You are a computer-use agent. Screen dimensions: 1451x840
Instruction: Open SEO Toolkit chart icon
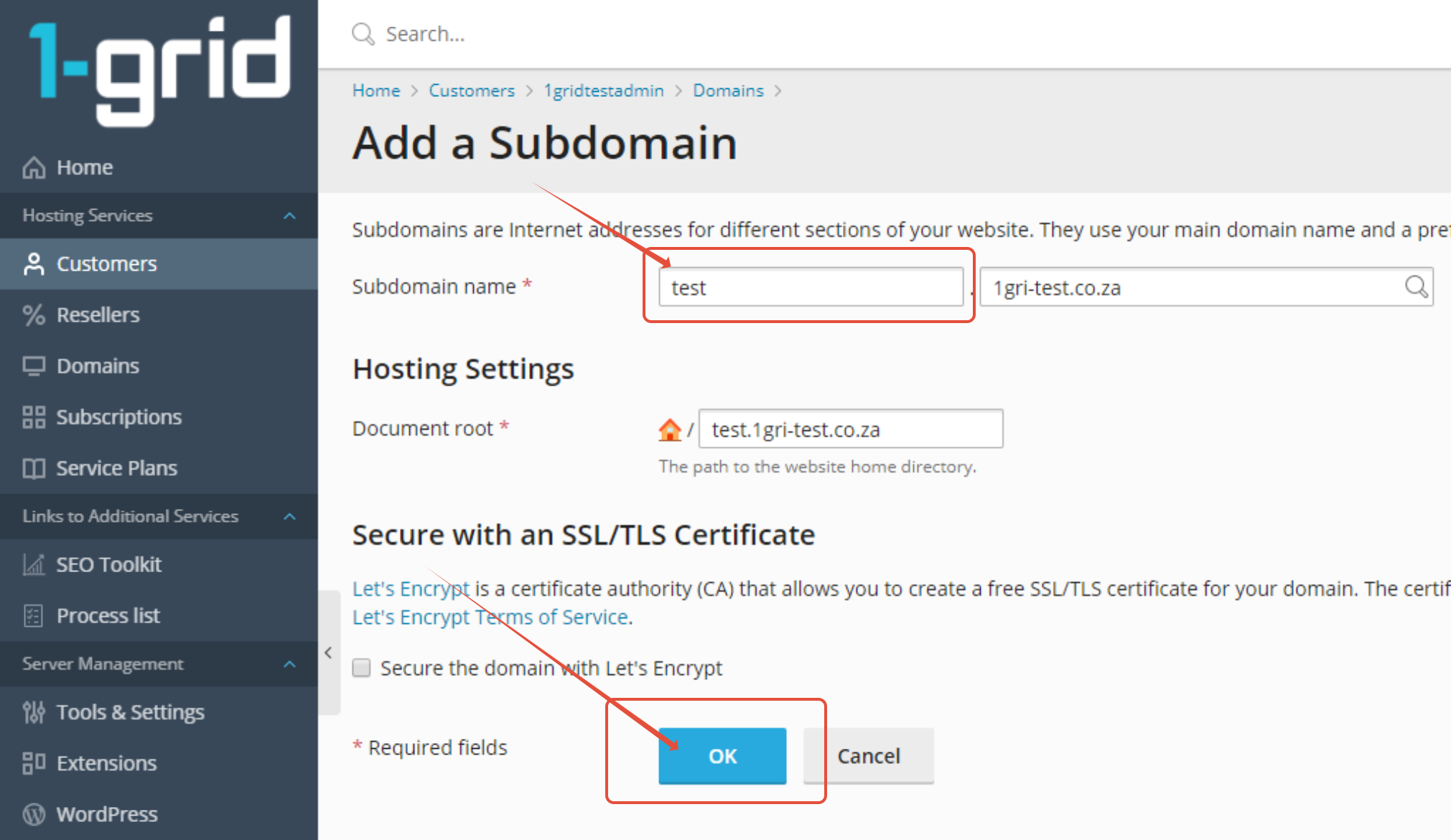point(34,565)
